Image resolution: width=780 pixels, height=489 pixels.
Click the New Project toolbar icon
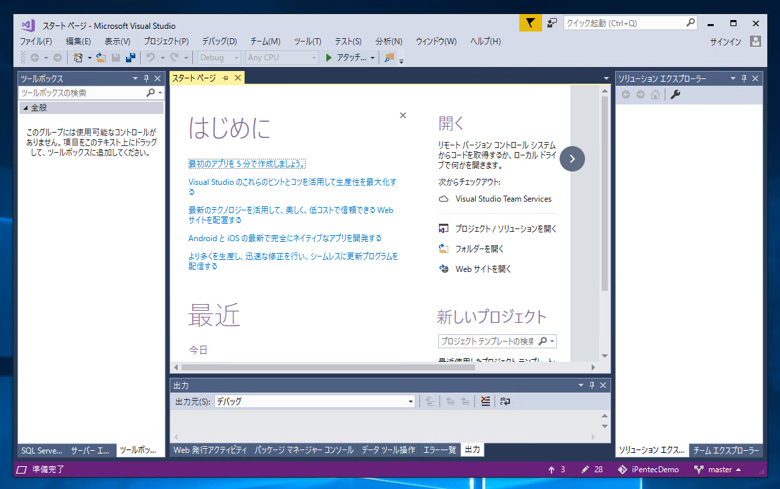tap(78, 58)
